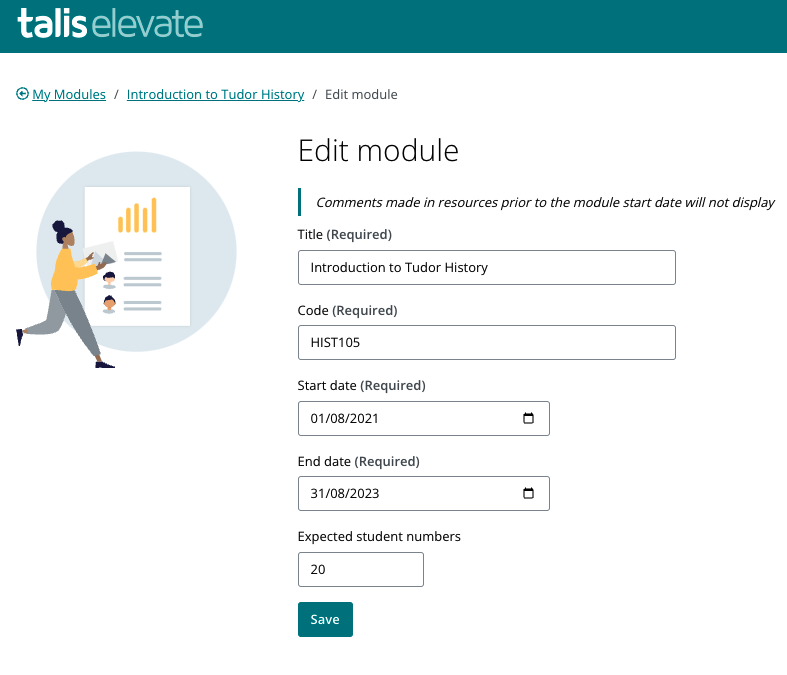Viewport: 787px width, 675px height.
Task: Select the End date field 31/08/2023
Action: tap(424, 494)
